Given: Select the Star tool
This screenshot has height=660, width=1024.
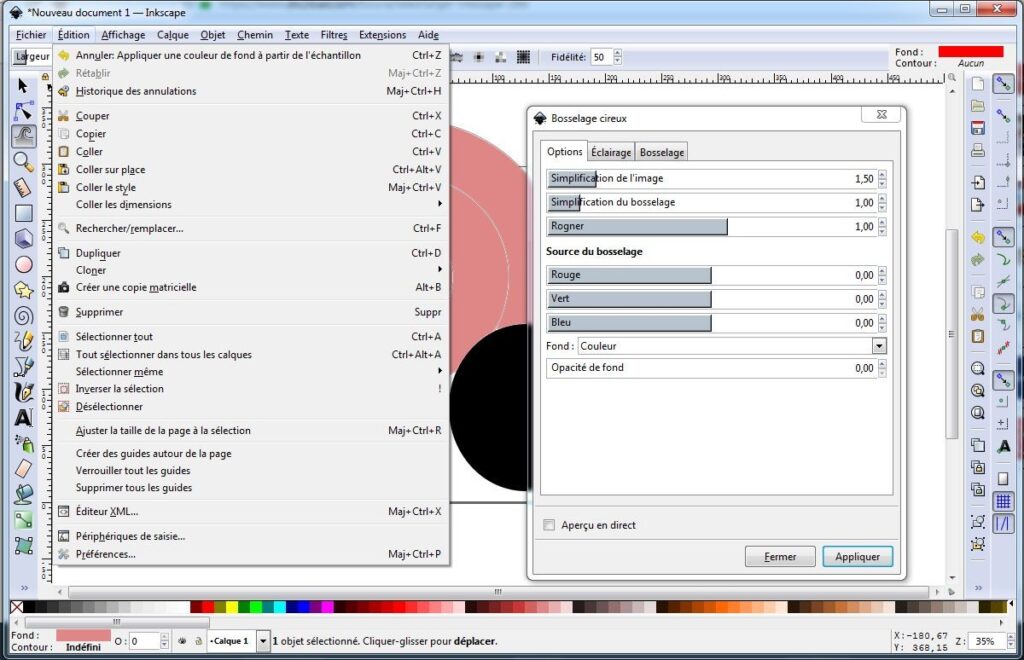Looking at the screenshot, I should [22, 291].
